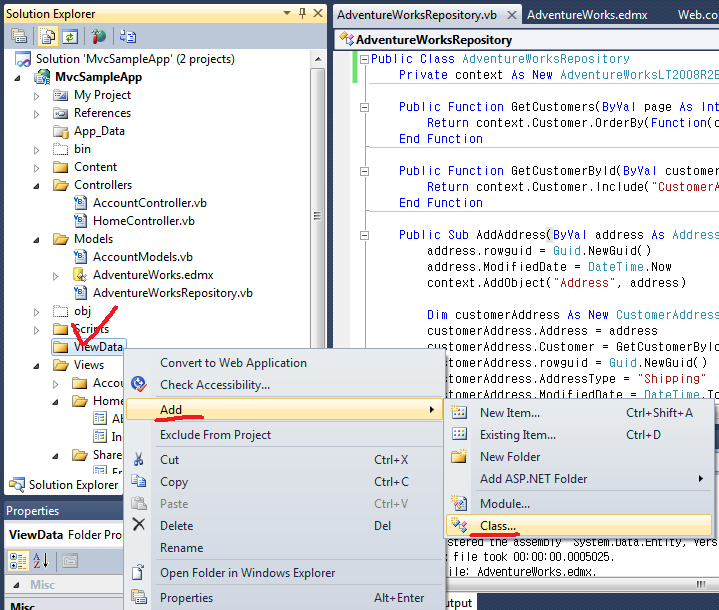The width and height of the screenshot is (719, 610).
Task: Open the Add submenu
Action: pyautogui.click(x=284, y=410)
